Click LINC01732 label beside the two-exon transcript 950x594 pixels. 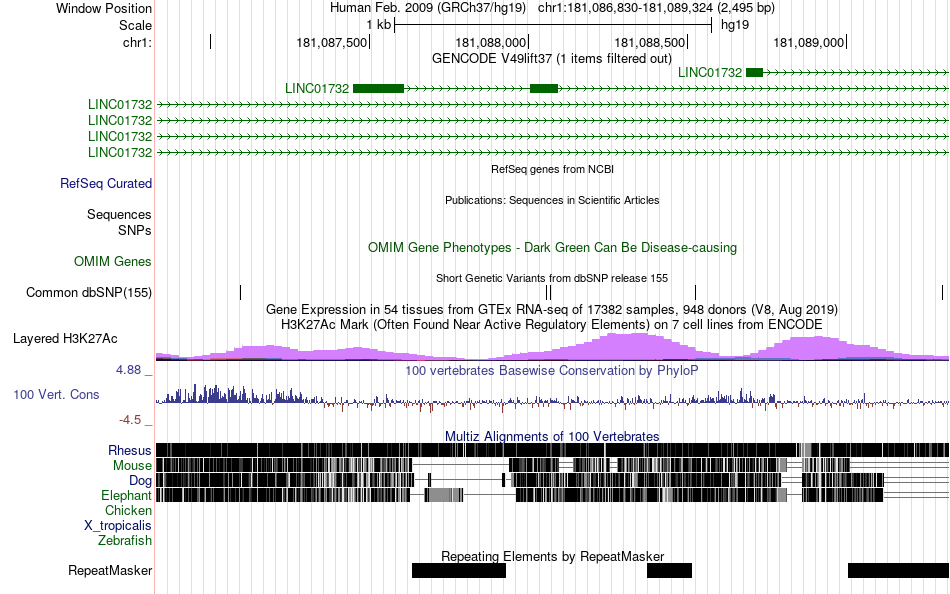point(317,88)
